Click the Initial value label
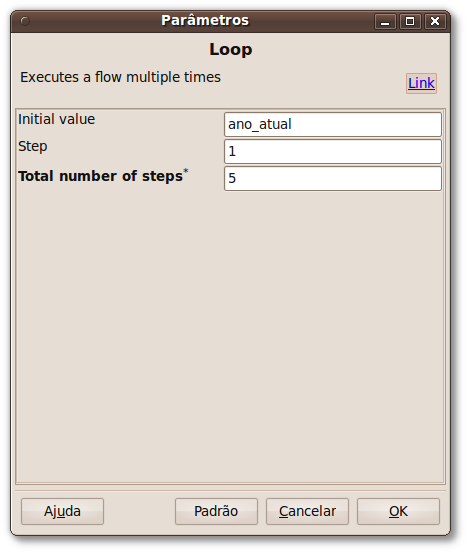 (56, 119)
